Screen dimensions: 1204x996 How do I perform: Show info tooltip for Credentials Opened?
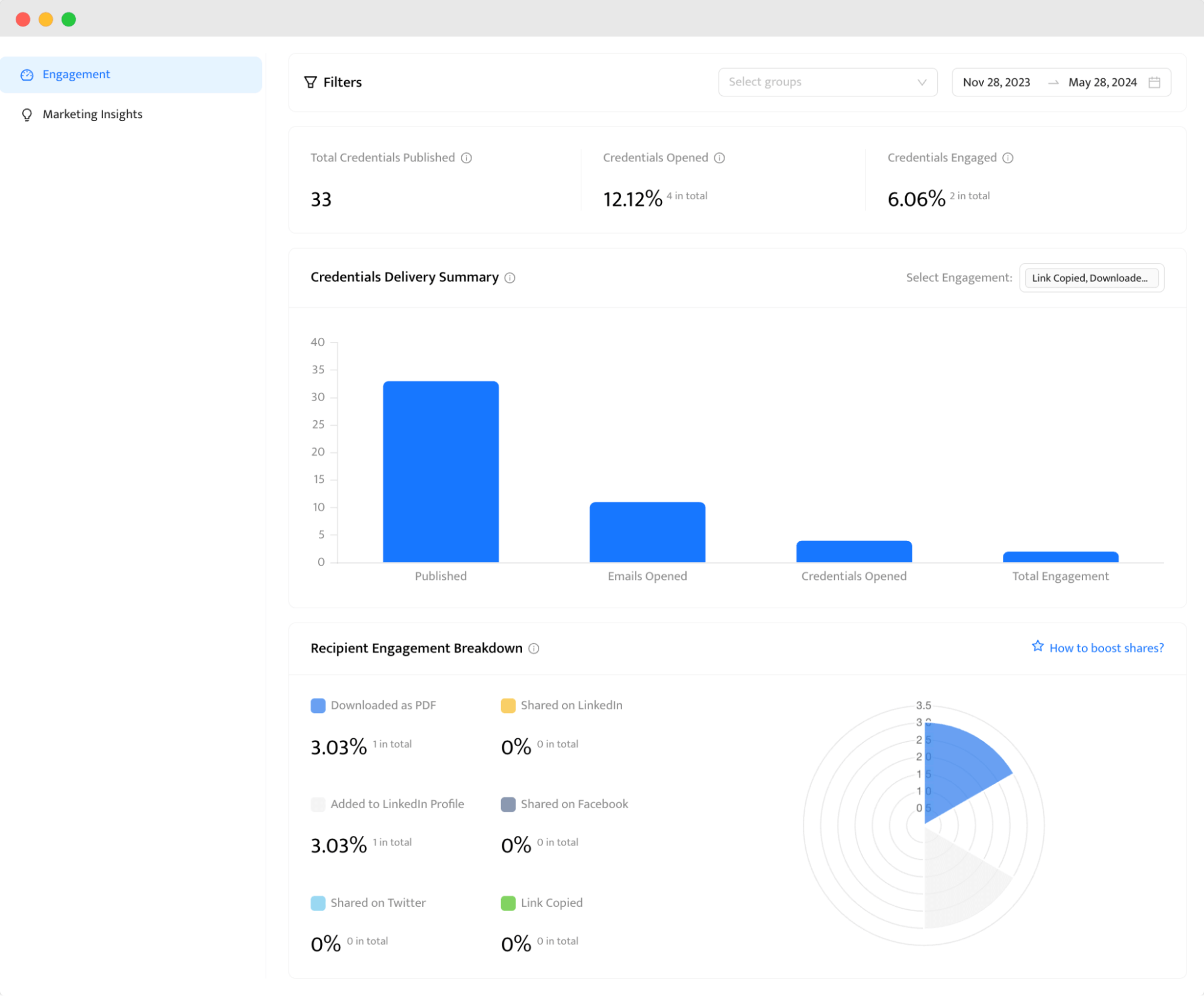click(x=719, y=158)
